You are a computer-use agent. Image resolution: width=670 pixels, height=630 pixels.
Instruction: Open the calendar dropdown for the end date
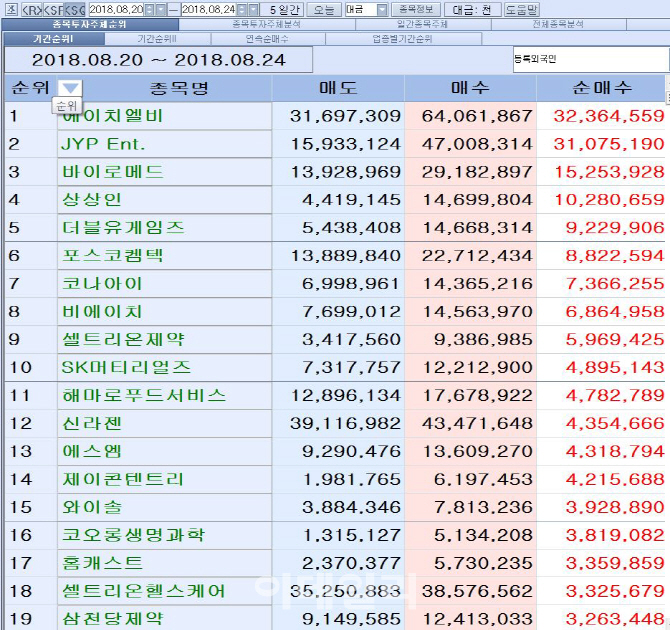tap(253, 9)
